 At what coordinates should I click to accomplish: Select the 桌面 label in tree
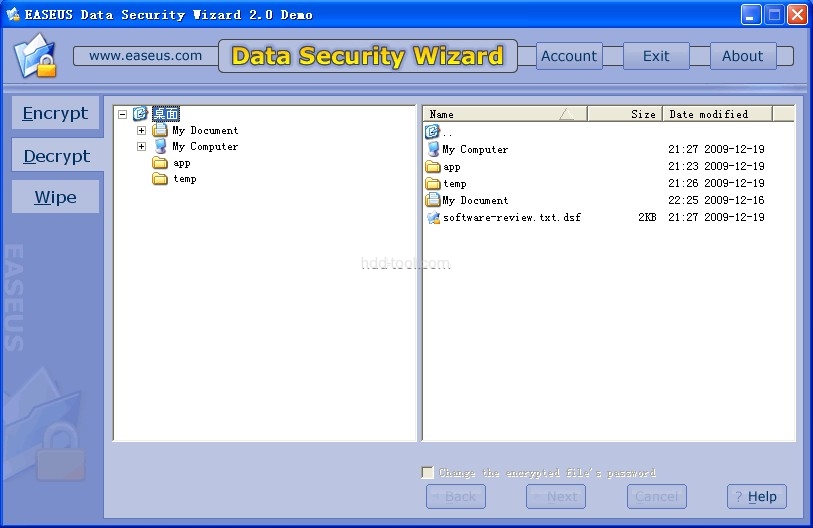pyautogui.click(x=166, y=114)
